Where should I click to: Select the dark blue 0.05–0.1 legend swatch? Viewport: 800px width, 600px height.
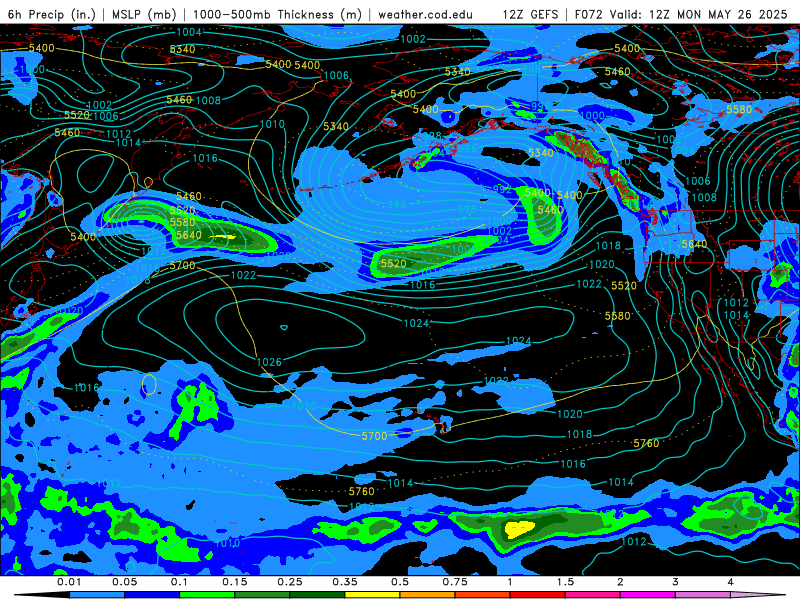click(x=152, y=595)
